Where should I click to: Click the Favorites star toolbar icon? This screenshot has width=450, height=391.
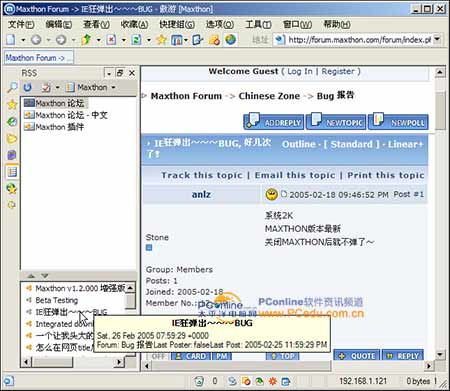click(x=161, y=40)
